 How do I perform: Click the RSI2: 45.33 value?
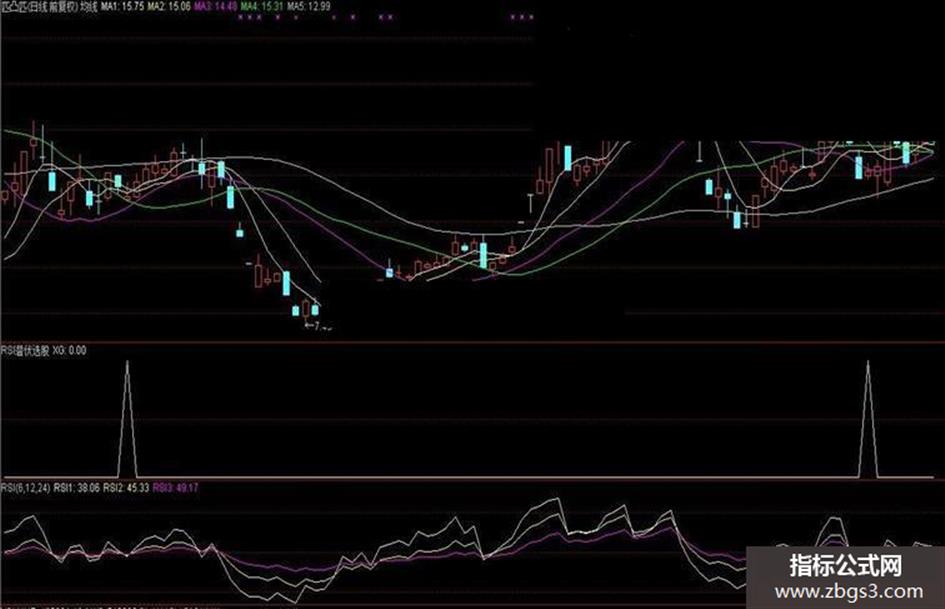(126, 488)
